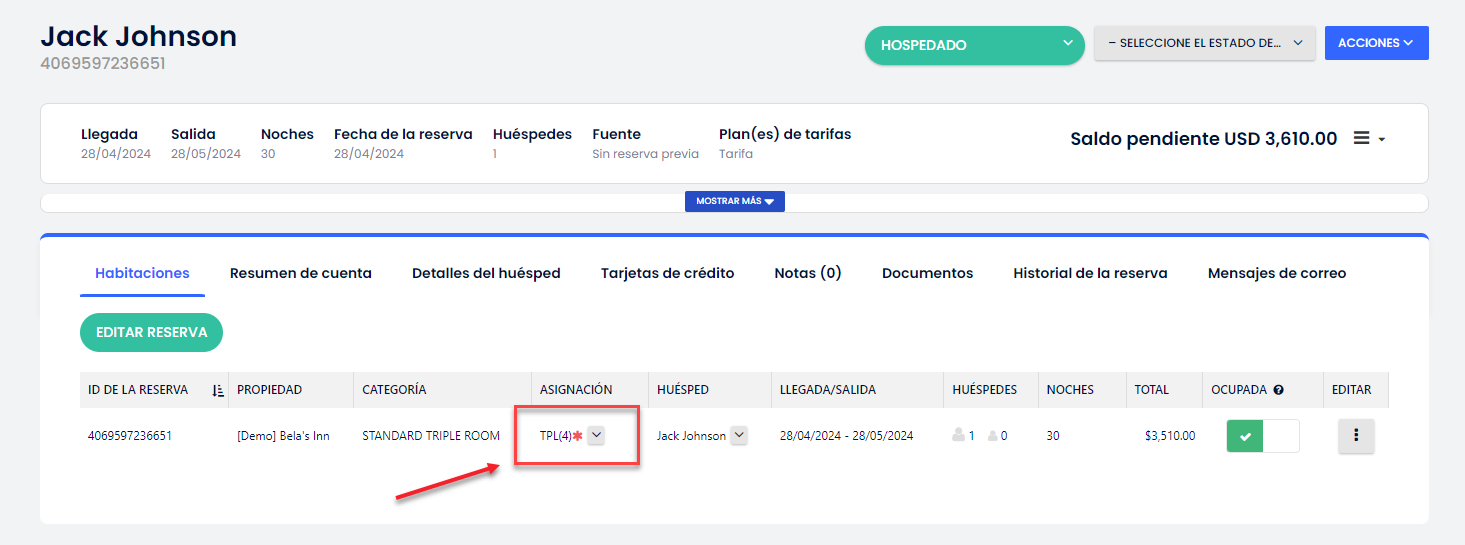This screenshot has height=545, width=1465.
Task: Click the ID de la reserva sort icon
Action: (x=218, y=390)
